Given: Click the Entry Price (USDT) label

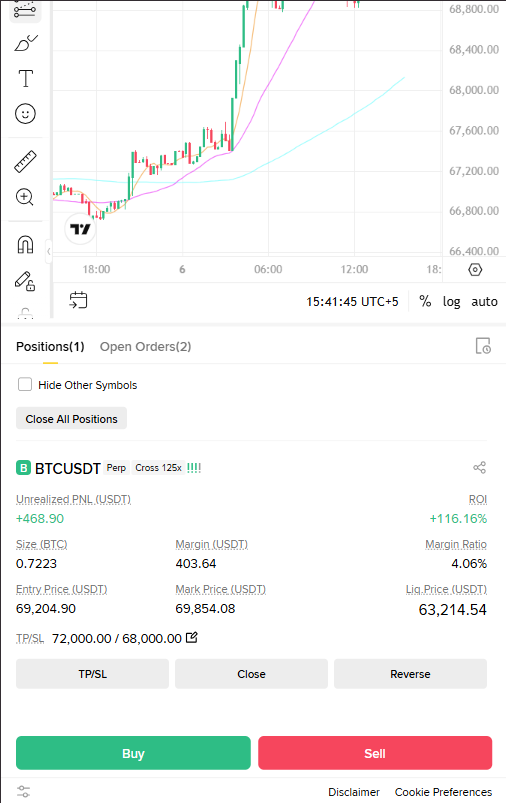Looking at the screenshot, I should point(61,589).
